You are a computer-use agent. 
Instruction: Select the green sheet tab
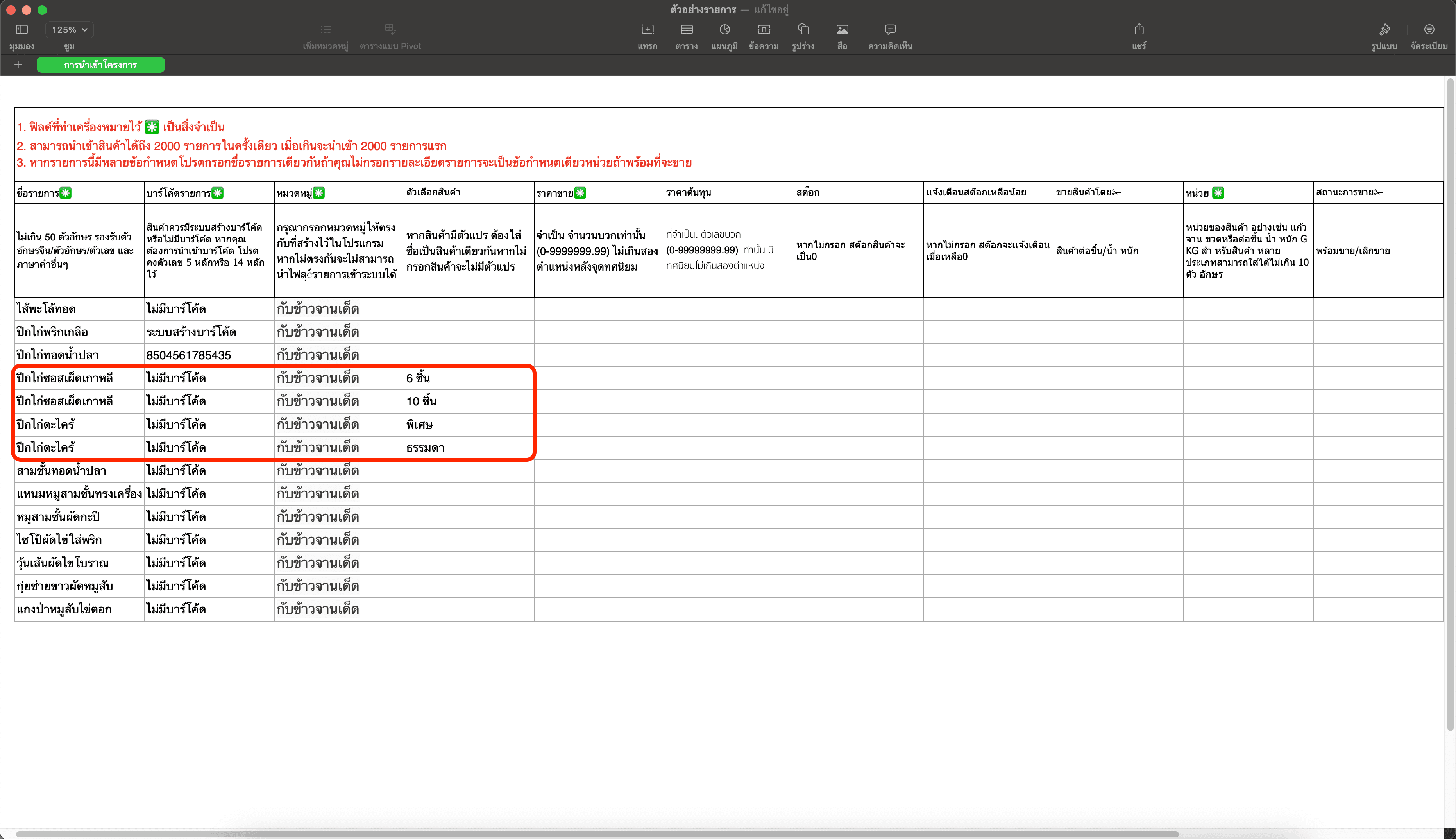[x=101, y=65]
